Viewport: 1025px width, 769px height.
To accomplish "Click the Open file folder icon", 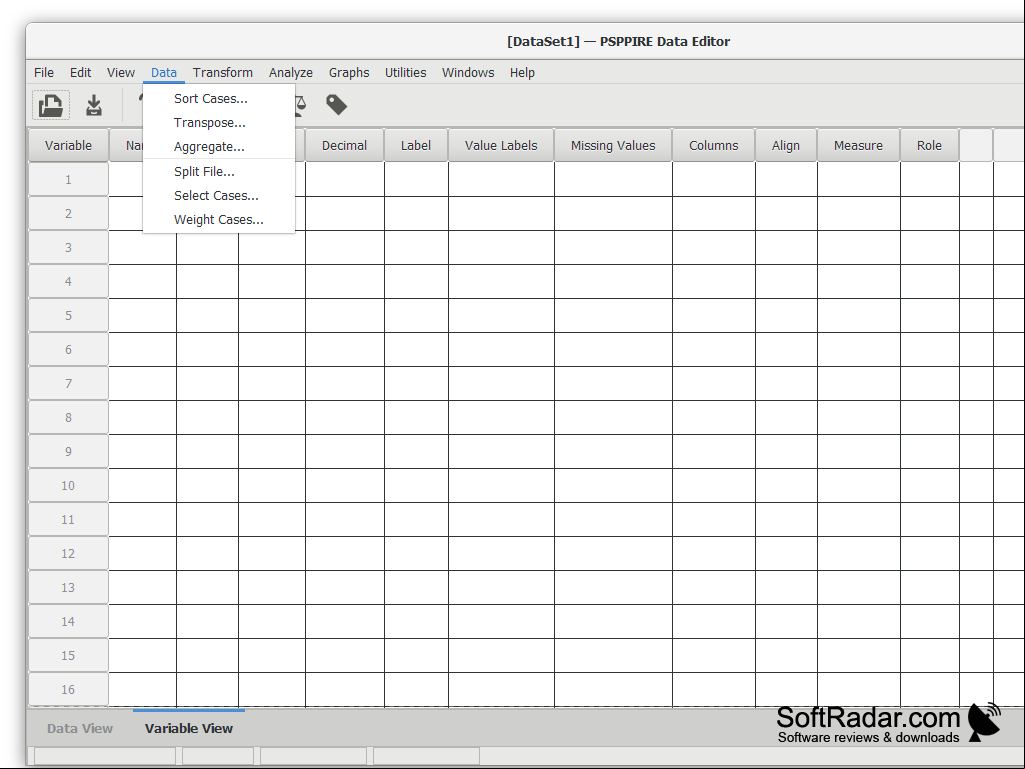I will click(50, 105).
